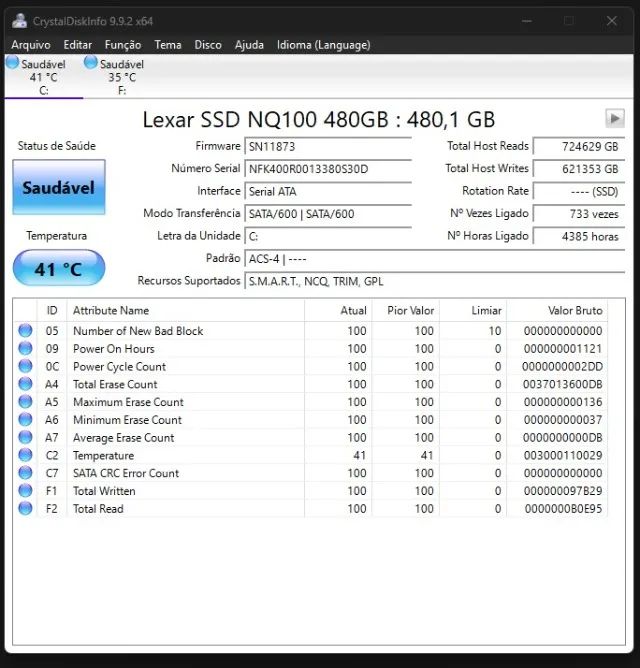Select the Maximum Erase Count attribute name
640x668 pixels.
[x=128, y=402]
